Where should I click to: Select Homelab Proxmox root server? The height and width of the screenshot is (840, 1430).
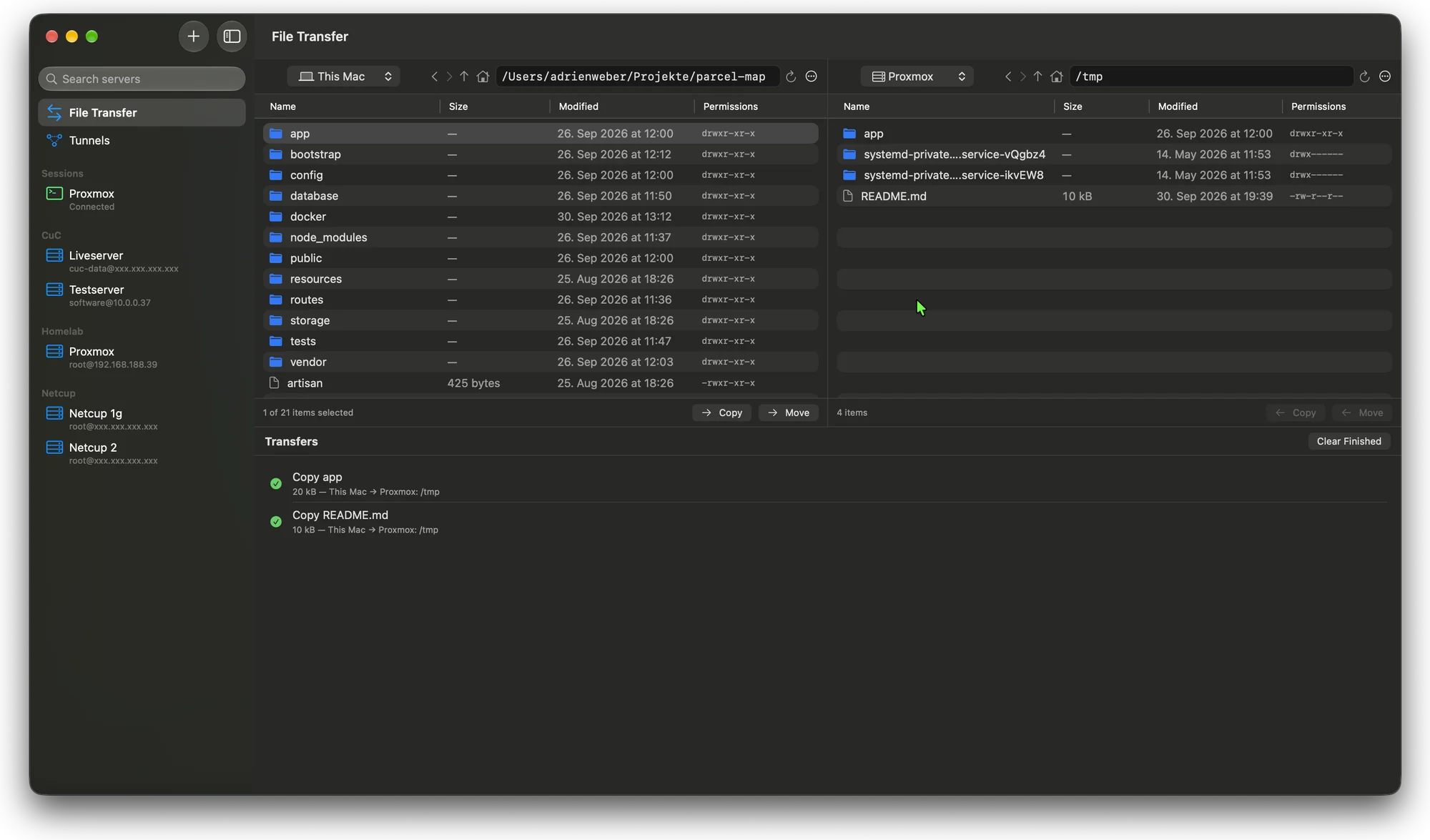tap(142, 357)
